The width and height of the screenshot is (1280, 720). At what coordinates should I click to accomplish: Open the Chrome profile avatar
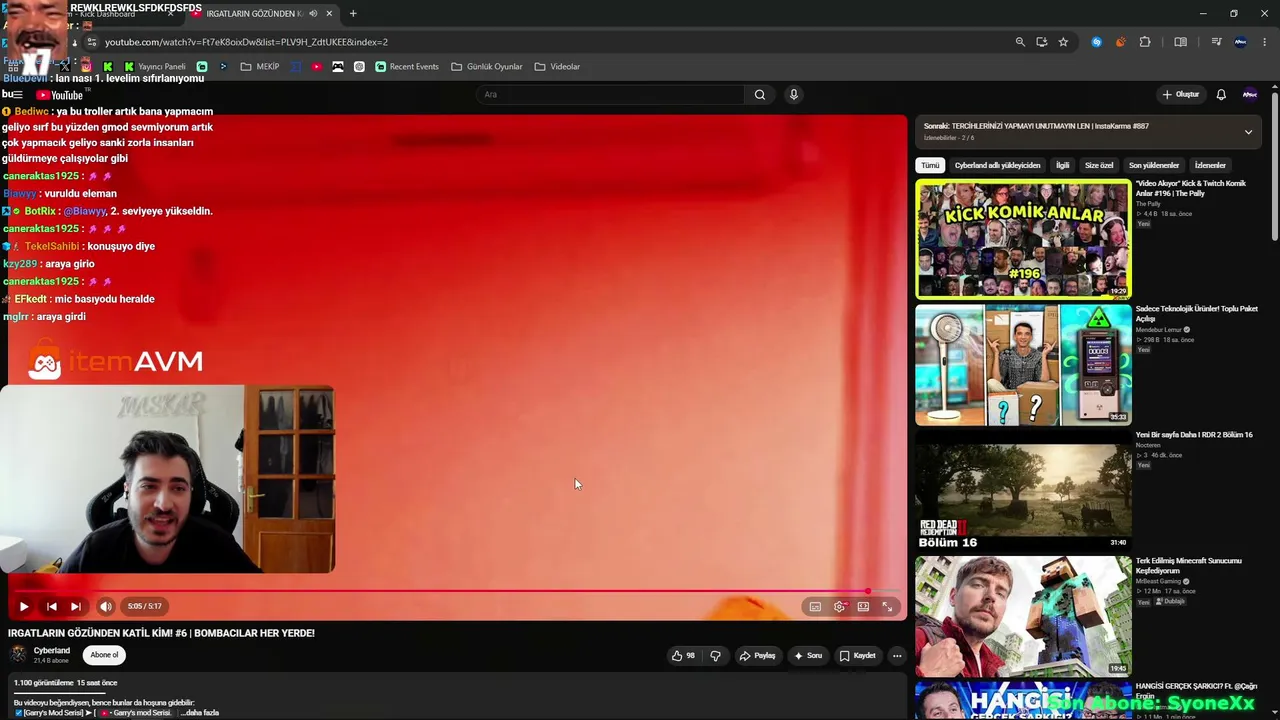pyautogui.click(x=1241, y=42)
